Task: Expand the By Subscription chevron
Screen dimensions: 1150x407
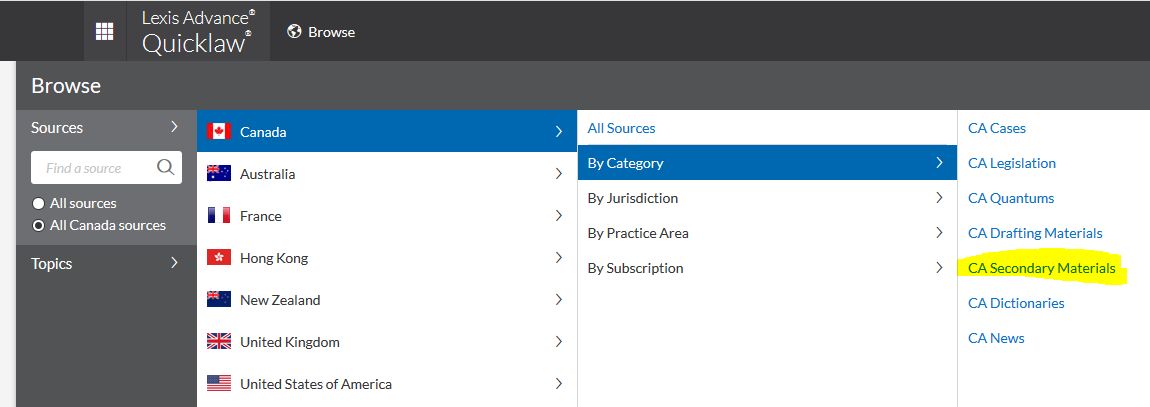Action: (x=940, y=268)
